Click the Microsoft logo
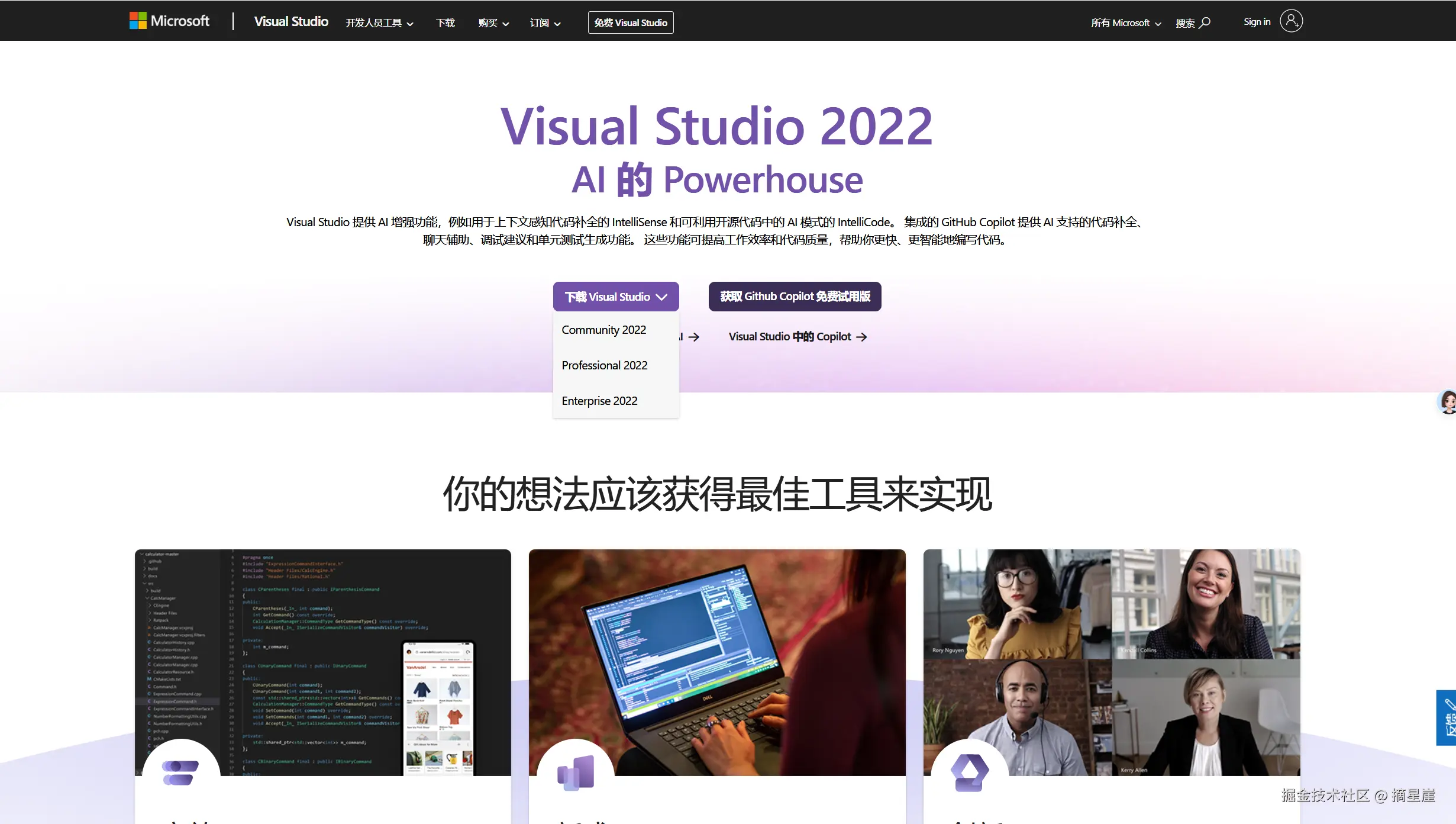The image size is (1456, 824). 169,21
